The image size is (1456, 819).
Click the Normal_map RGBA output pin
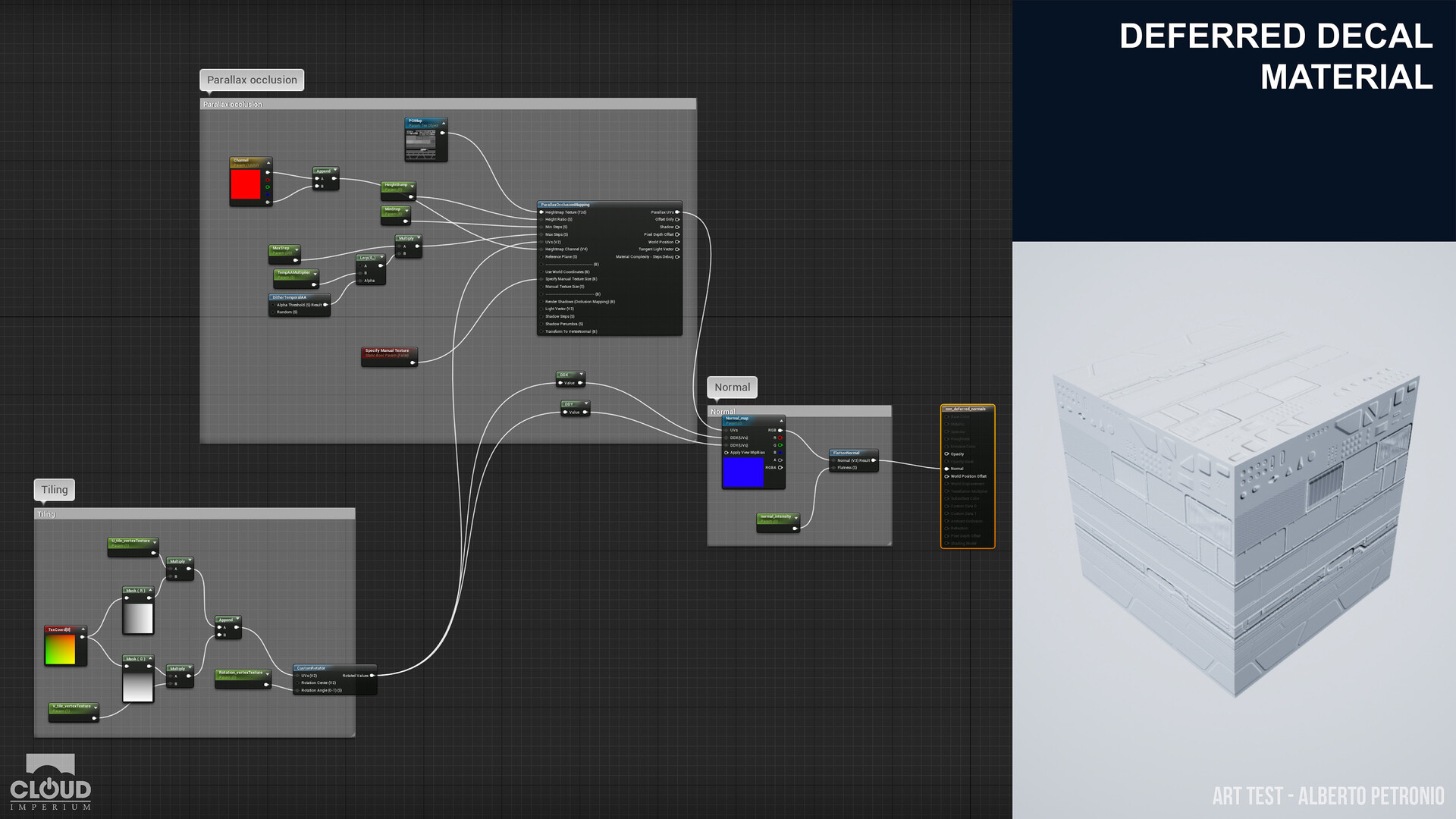coord(780,467)
